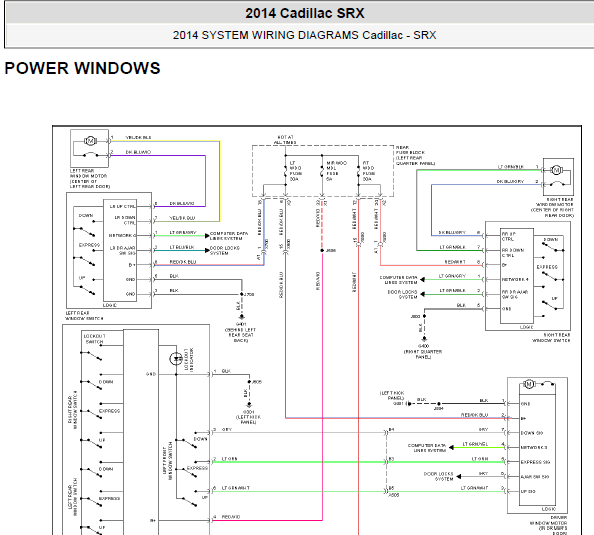Viewport: 594px width, 535px height.
Task: Click the 'REAR FUSE BLOCK' label
Action: (415, 155)
